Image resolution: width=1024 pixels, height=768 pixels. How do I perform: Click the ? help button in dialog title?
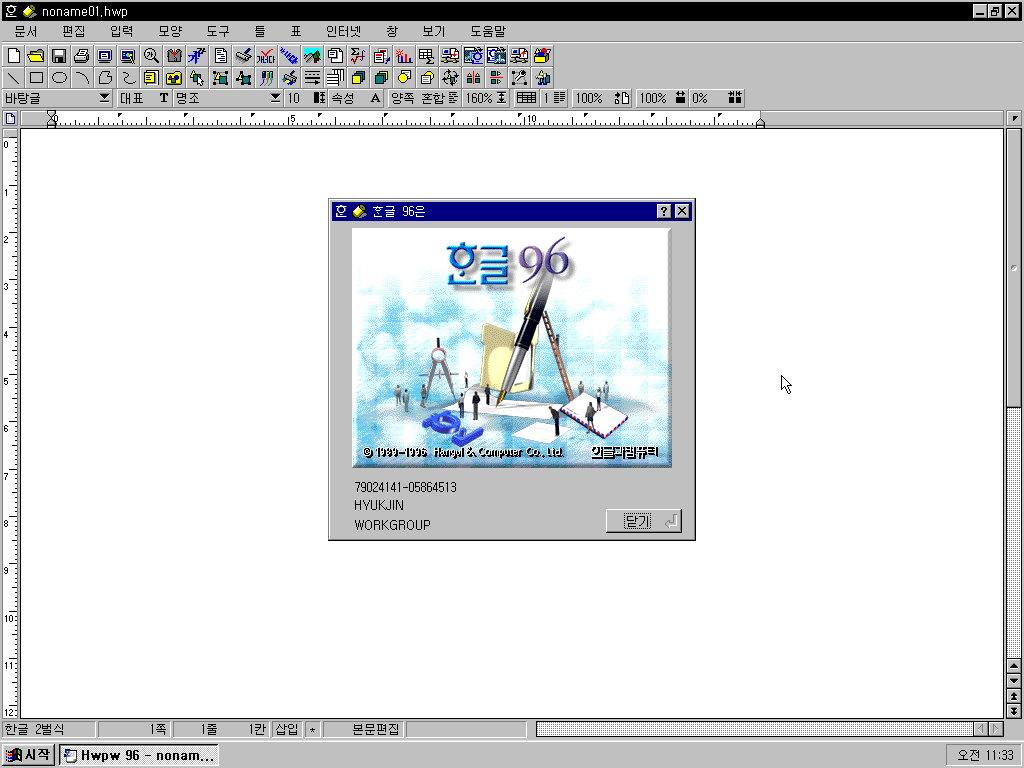pyautogui.click(x=664, y=211)
